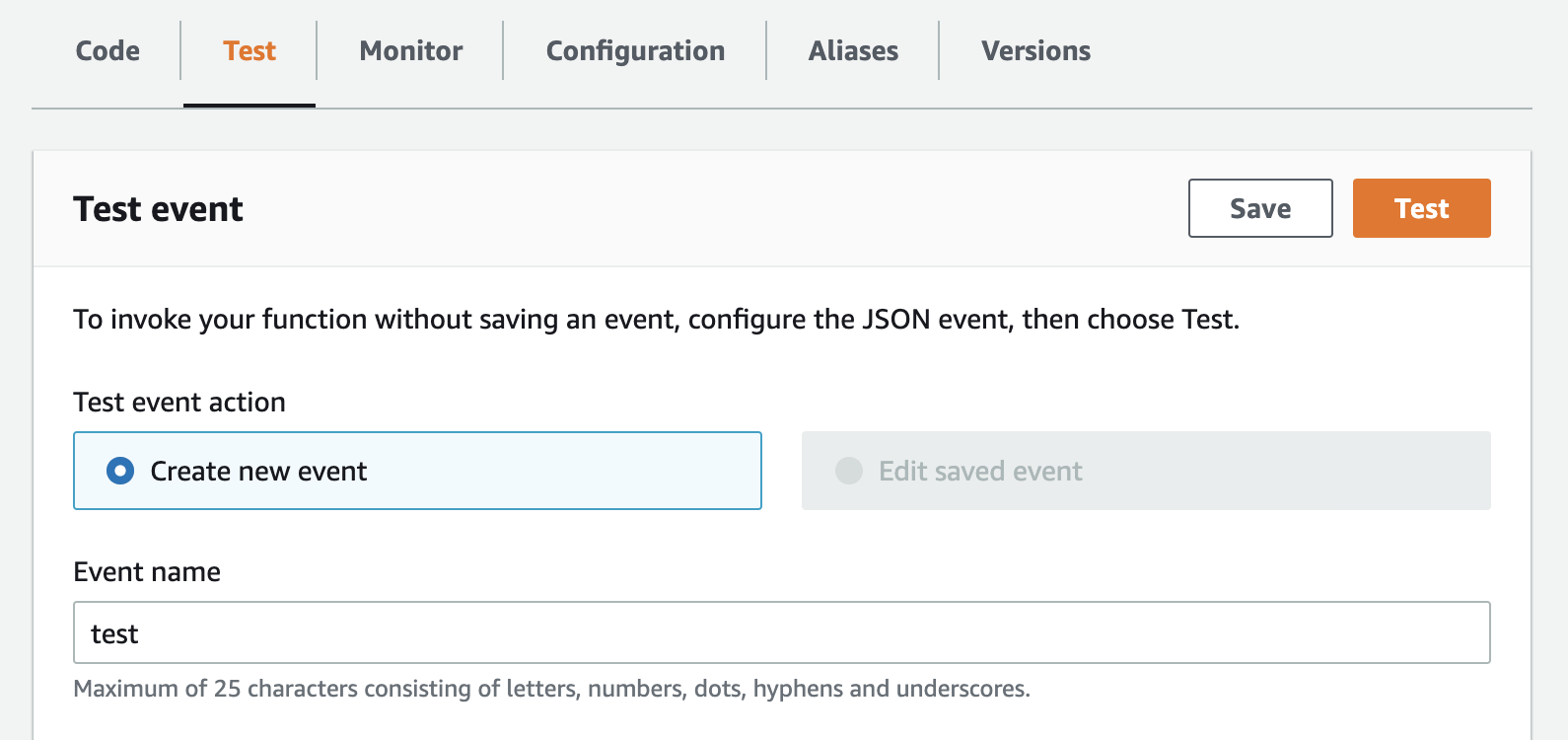Click the Save button

pyautogui.click(x=1259, y=208)
